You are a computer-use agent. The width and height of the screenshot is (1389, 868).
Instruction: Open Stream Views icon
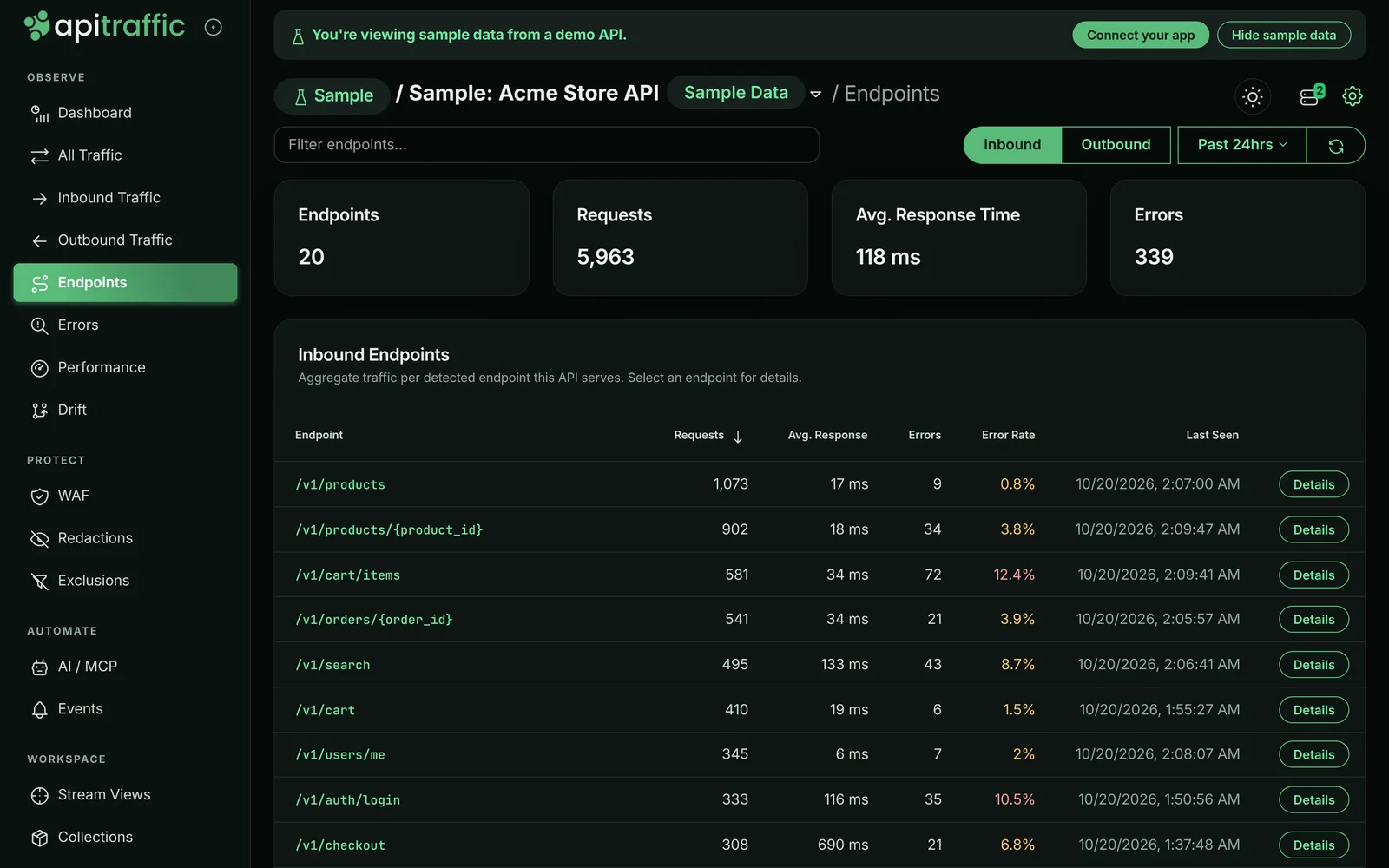tap(39, 795)
